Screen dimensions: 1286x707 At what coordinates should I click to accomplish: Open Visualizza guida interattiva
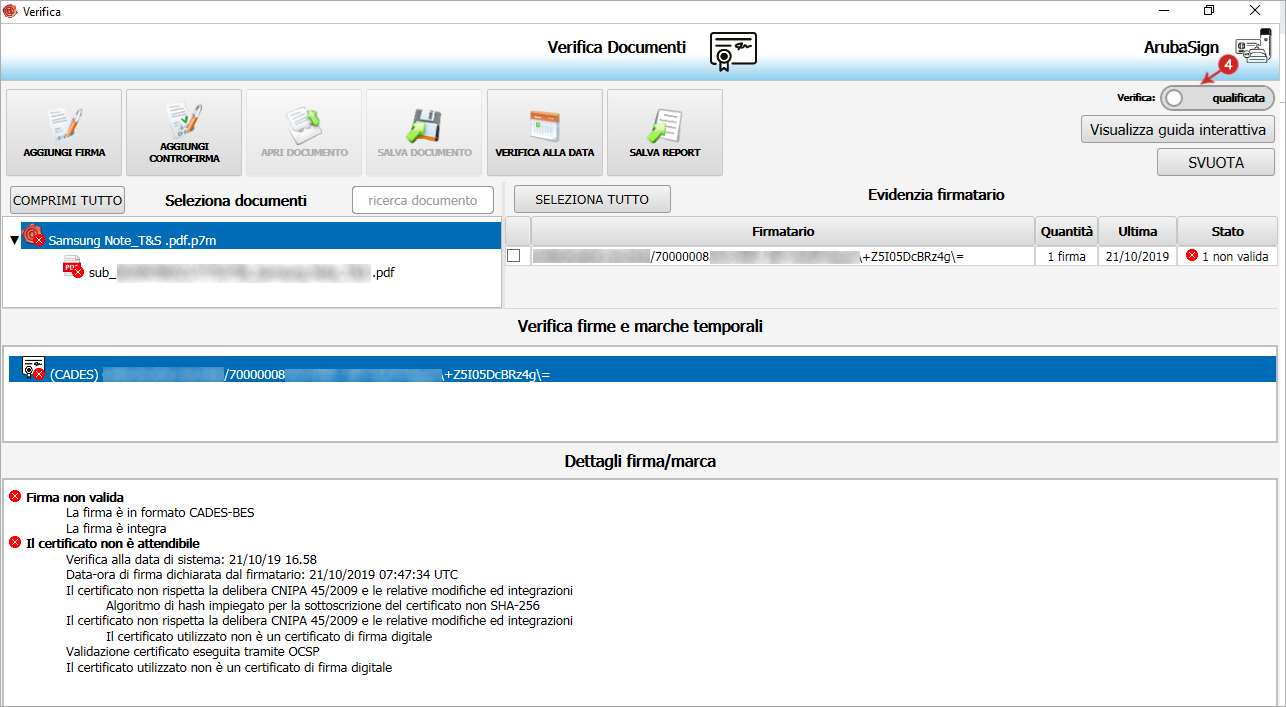click(x=1178, y=129)
